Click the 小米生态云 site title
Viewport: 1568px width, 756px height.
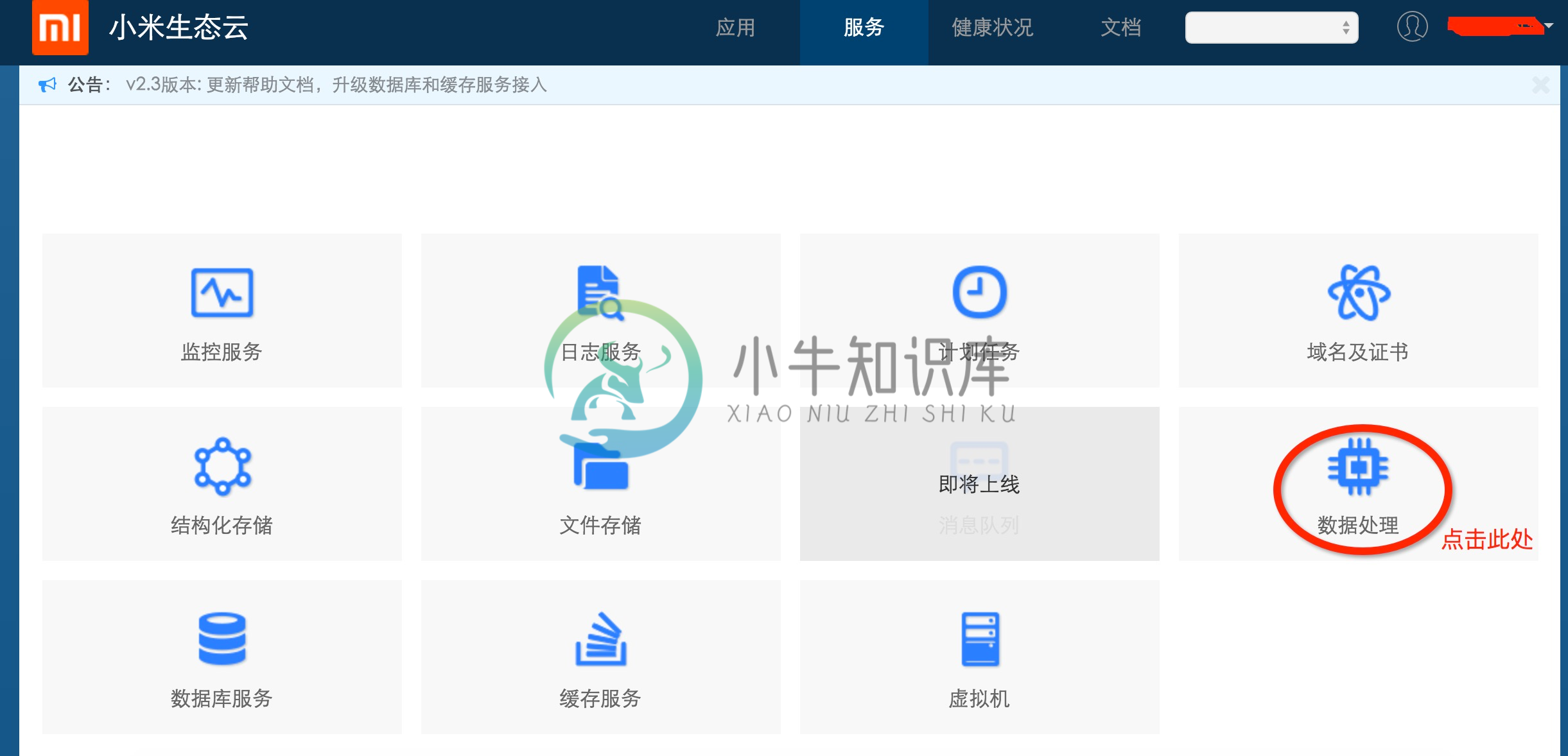click(179, 28)
